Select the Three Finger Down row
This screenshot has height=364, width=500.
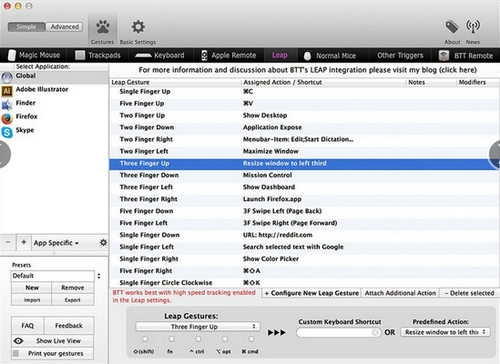[x=304, y=175]
